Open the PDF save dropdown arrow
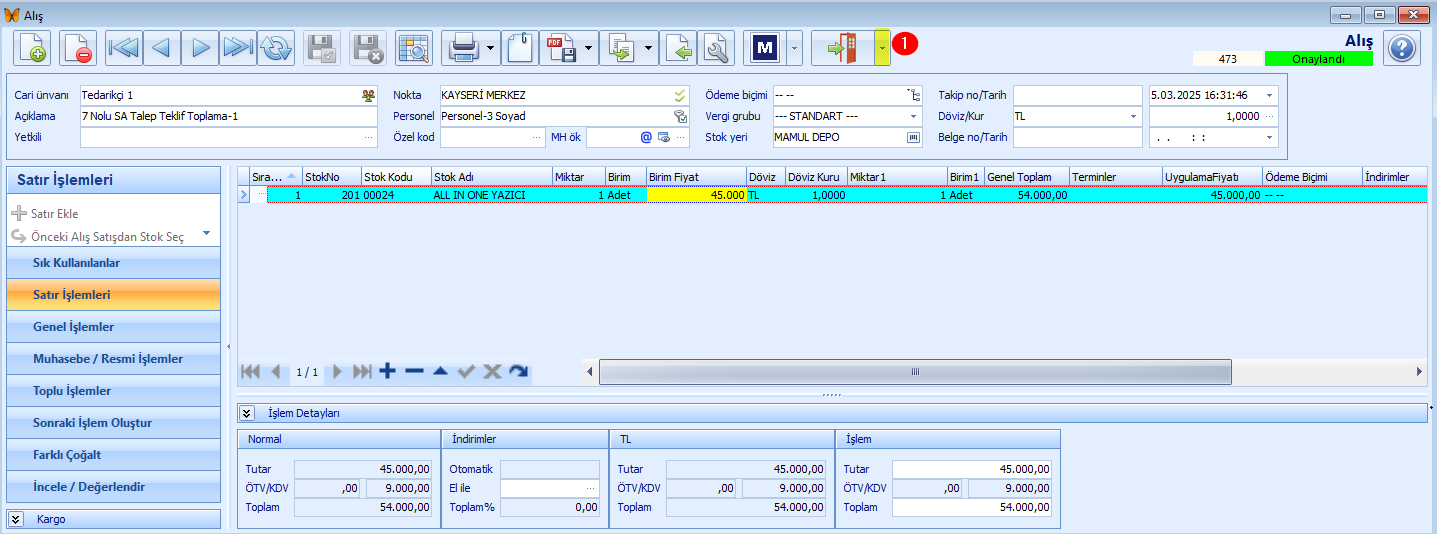This screenshot has height=534, width=1437. click(x=589, y=48)
